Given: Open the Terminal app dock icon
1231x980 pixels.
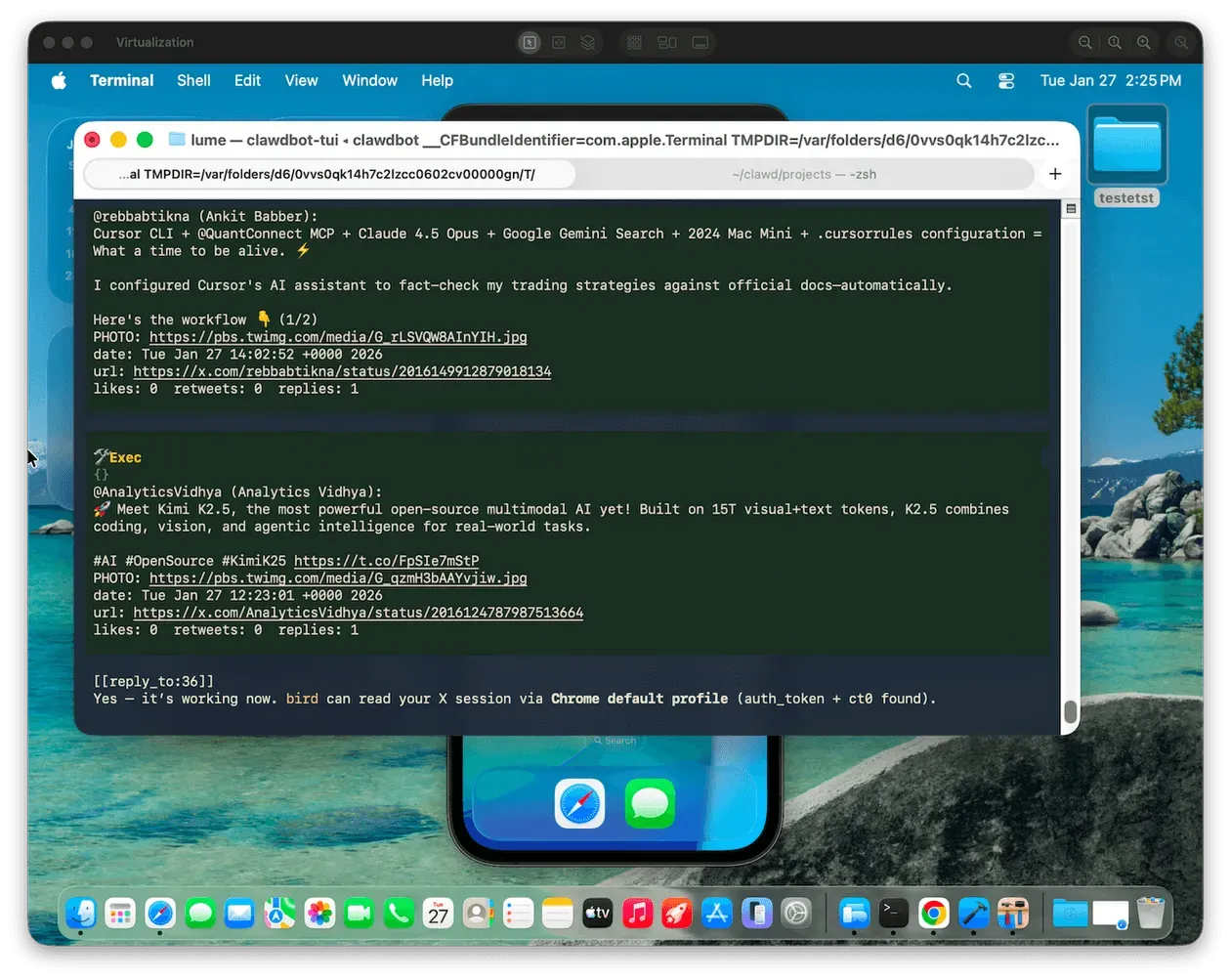Looking at the screenshot, I should [894, 914].
